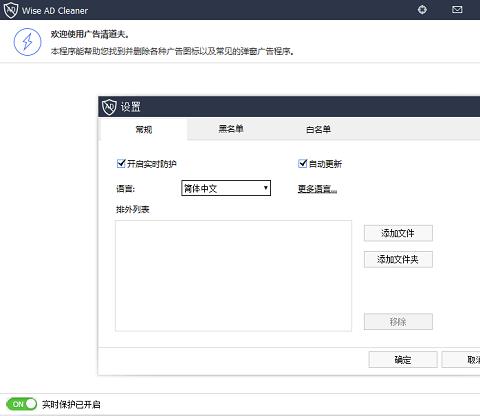
Task: Toggle the 实时保护 ON switch
Action: coord(21,404)
